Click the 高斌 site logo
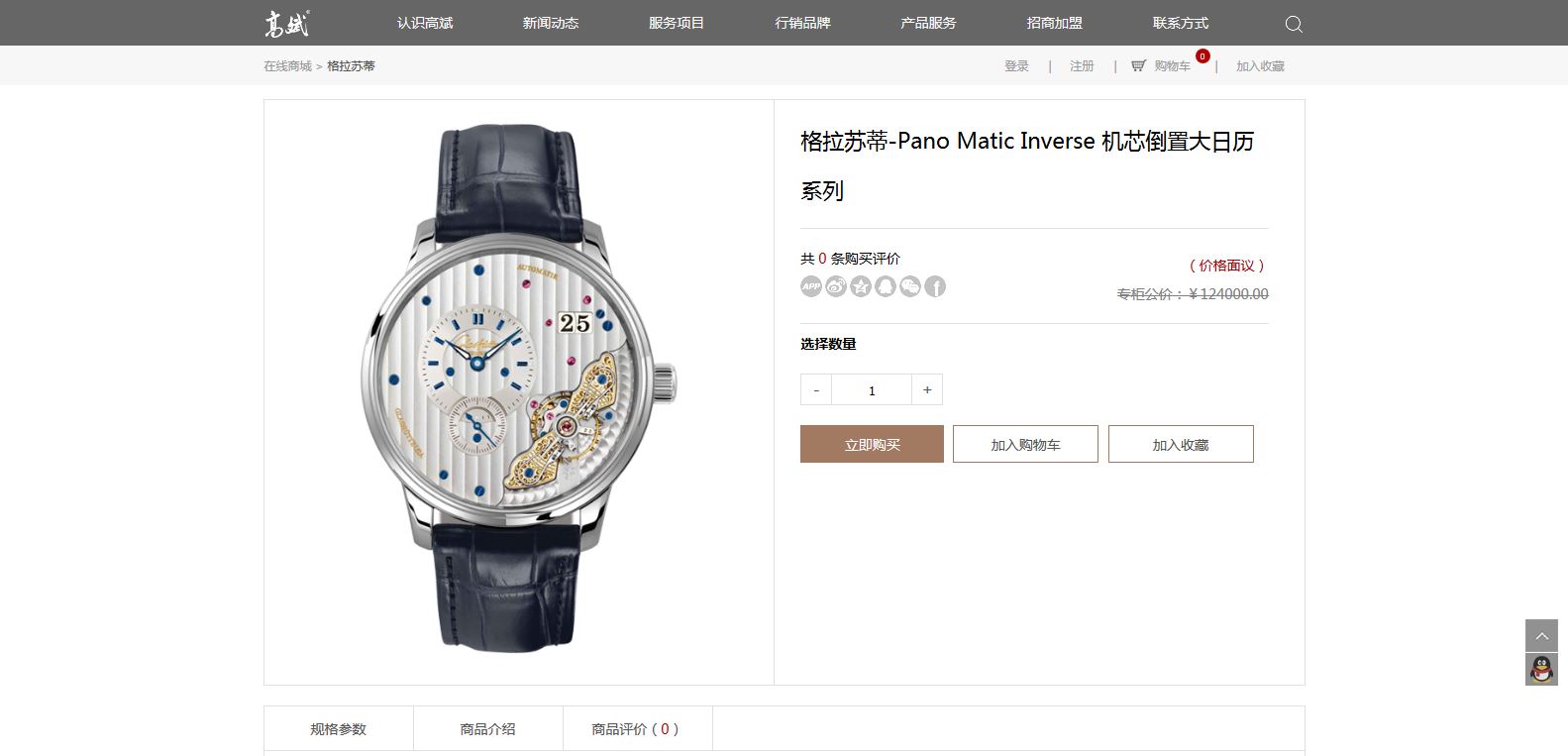 click(287, 23)
